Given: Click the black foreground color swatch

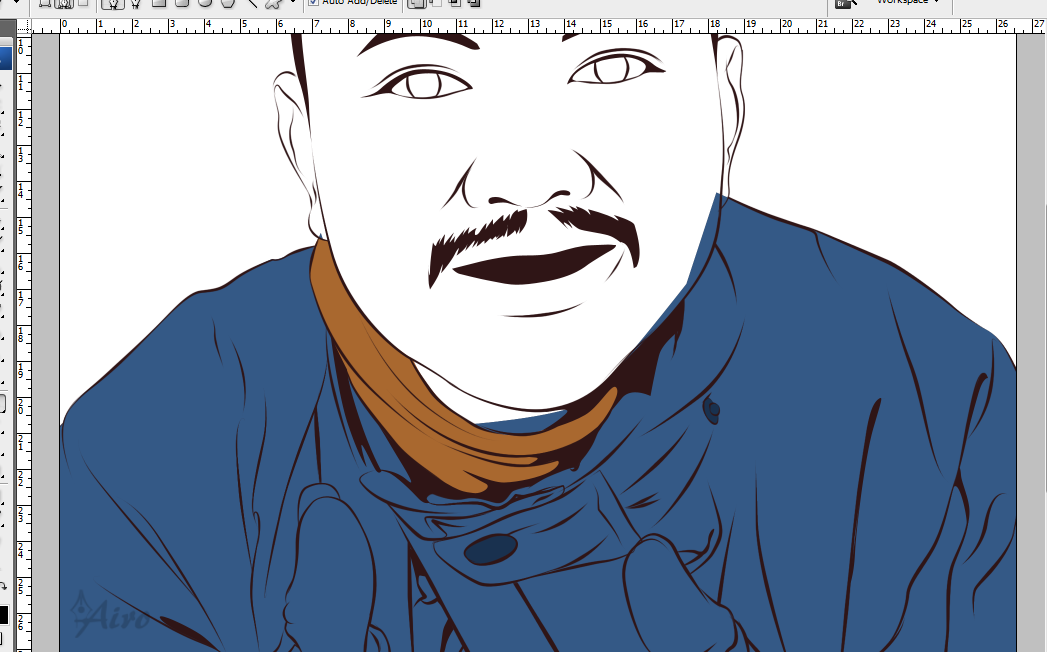Looking at the screenshot, I should point(3,614).
